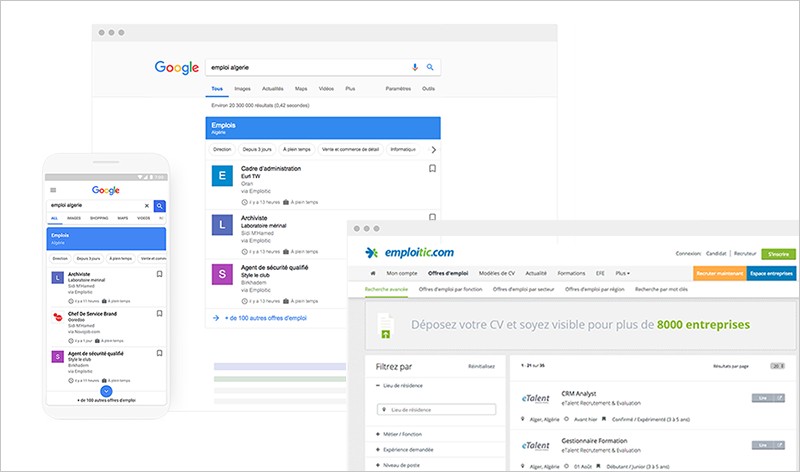Click the blue Espace entreprises button

click(x=771, y=274)
